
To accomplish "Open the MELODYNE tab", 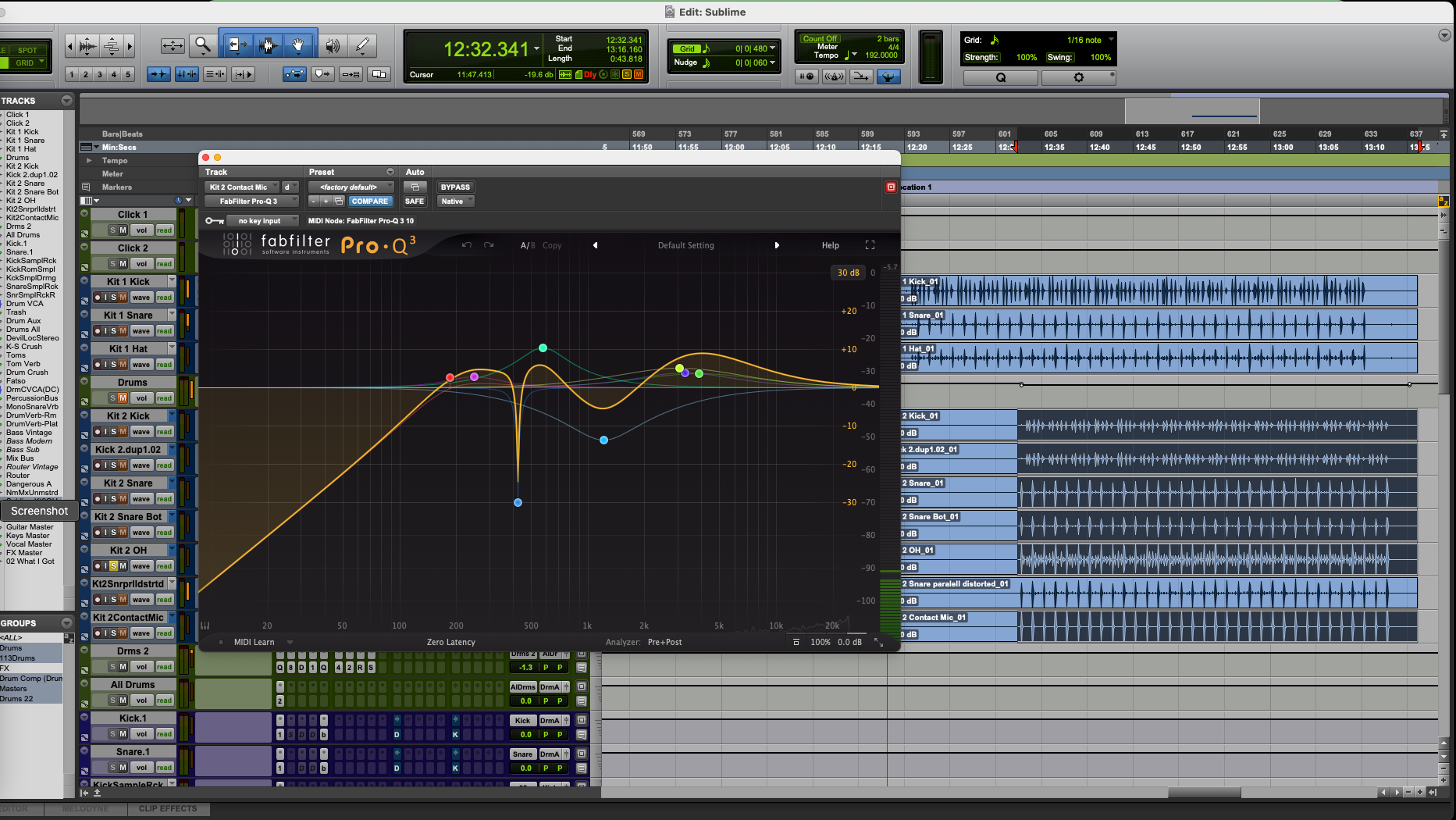I will pos(85,809).
